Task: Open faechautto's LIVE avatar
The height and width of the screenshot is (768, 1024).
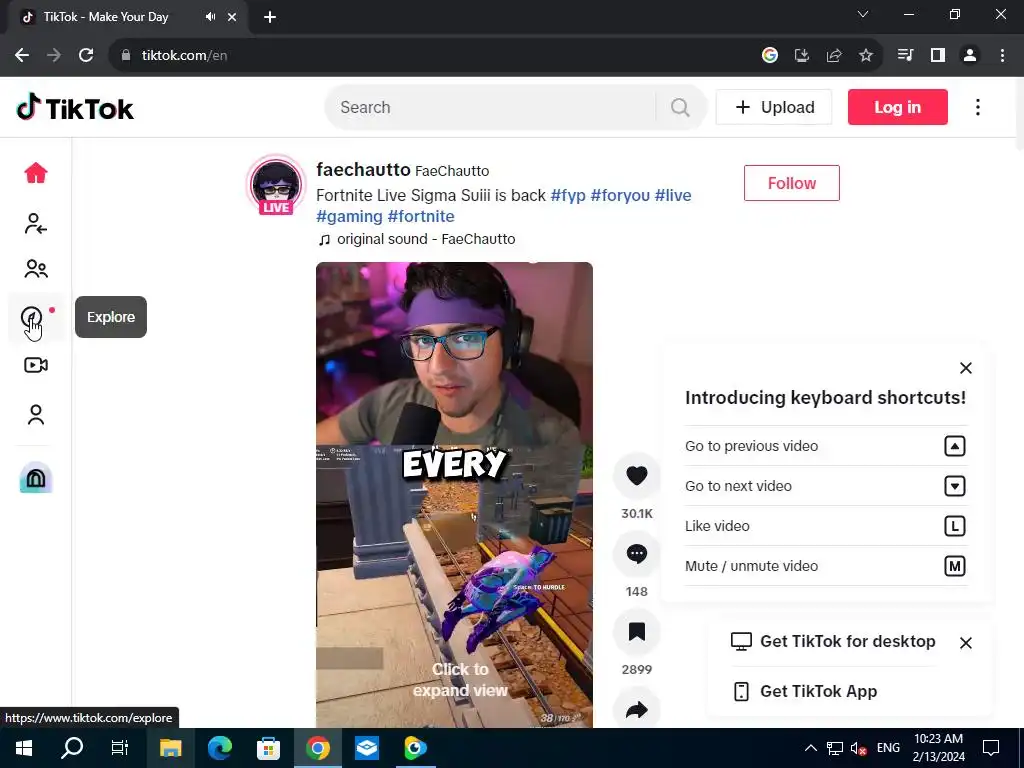Action: (276, 185)
